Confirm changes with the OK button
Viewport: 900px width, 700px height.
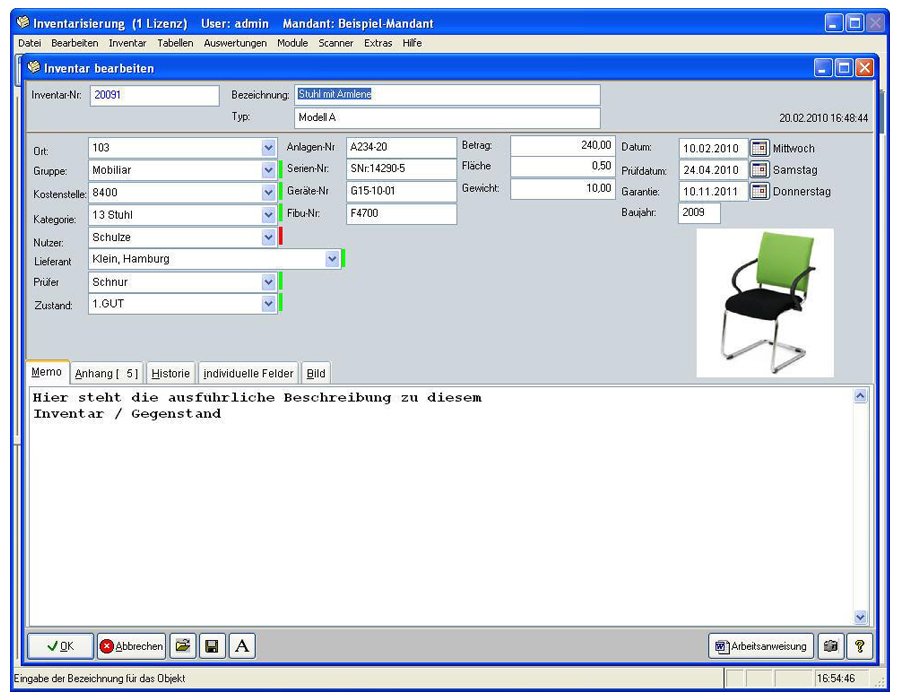point(58,646)
